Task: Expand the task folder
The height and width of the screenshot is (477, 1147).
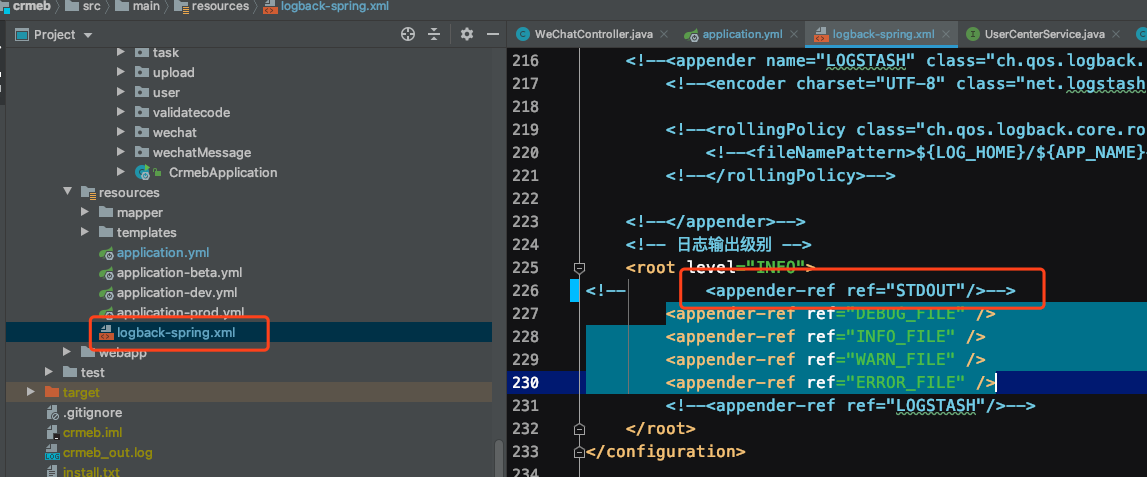Action: (121, 52)
